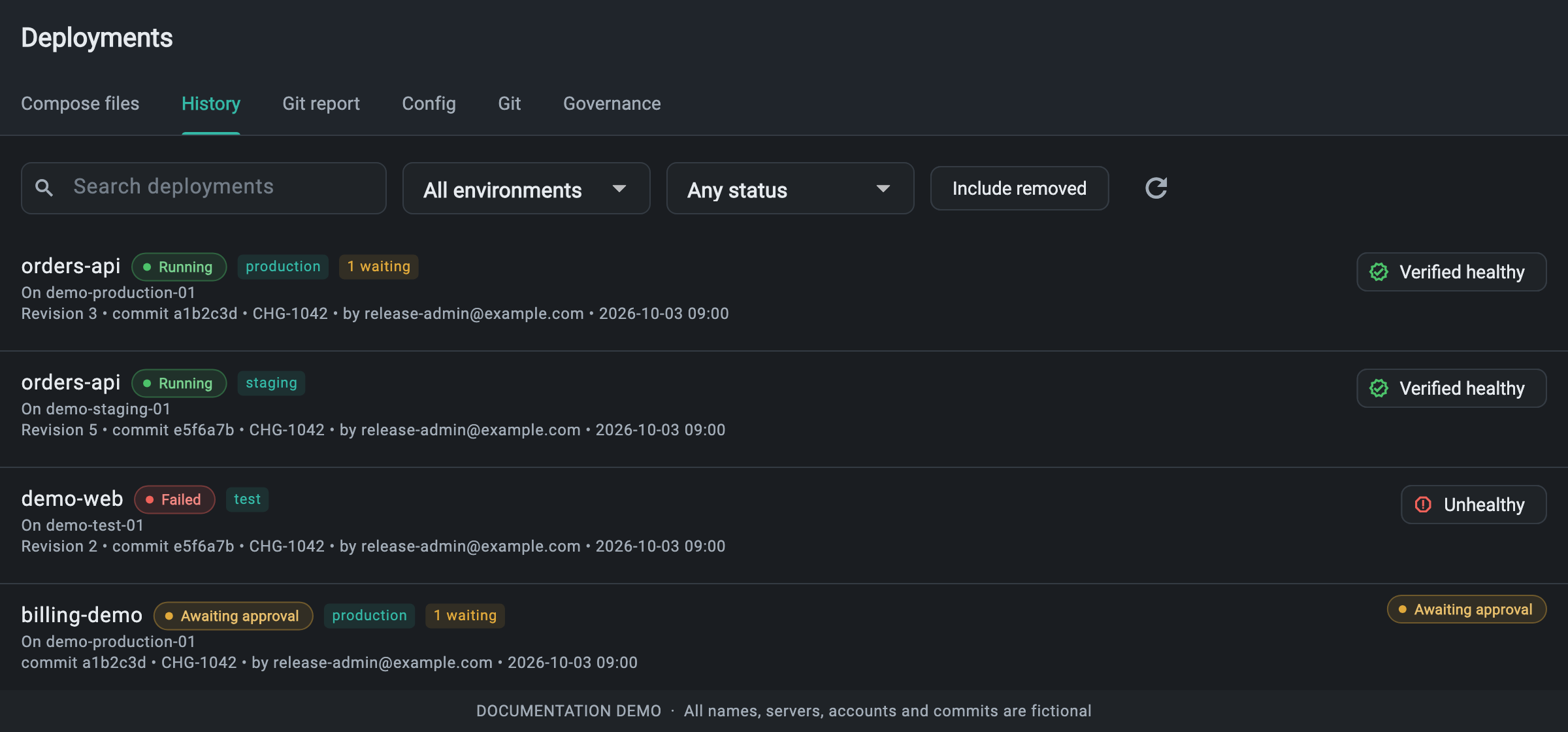Click the verified check icon on orders-api production
This screenshot has height=732, width=1568.
(1379, 272)
